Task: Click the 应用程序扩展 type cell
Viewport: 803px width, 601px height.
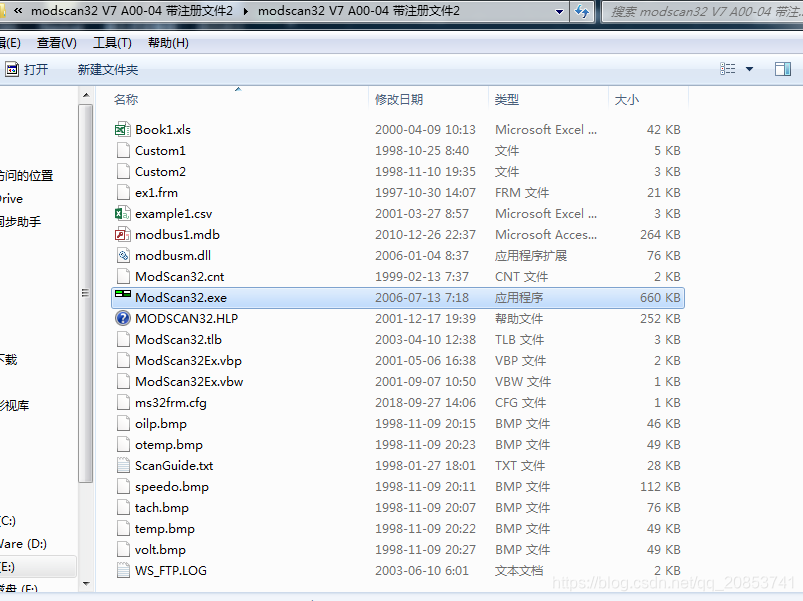Action: pyautogui.click(x=531, y=255)
